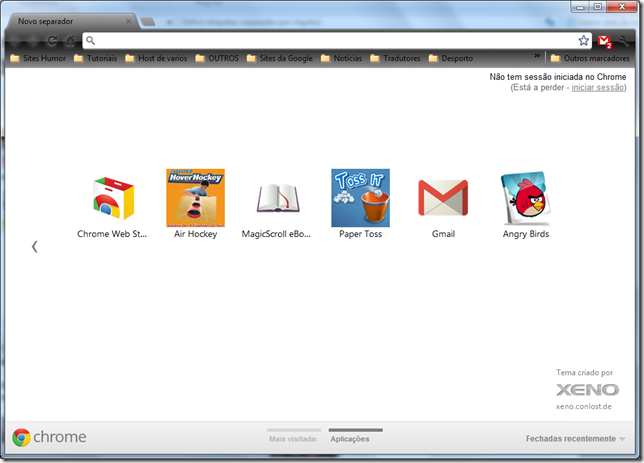Show hidden bookmarks via double chevron
Screen dimensions: 644x463
537,55
